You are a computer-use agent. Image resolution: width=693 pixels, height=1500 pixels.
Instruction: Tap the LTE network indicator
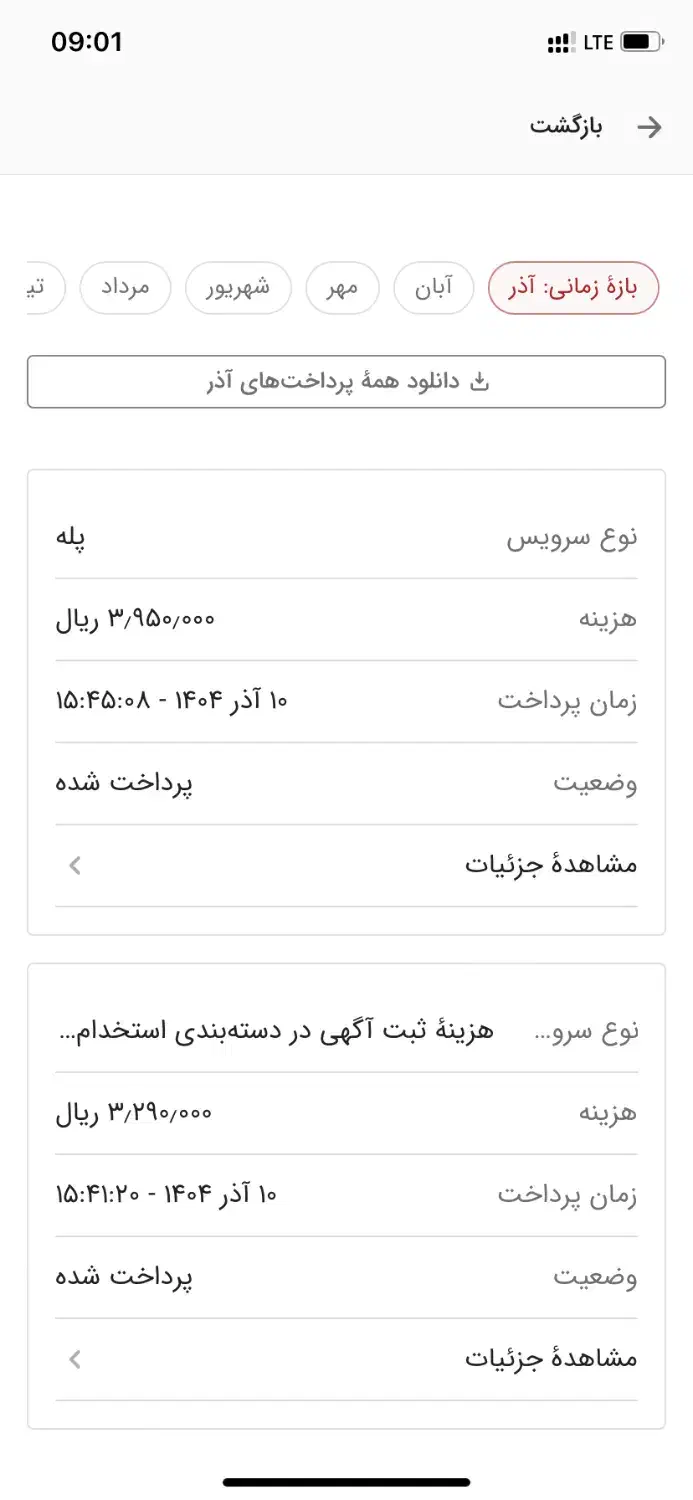tap(597, 41)
